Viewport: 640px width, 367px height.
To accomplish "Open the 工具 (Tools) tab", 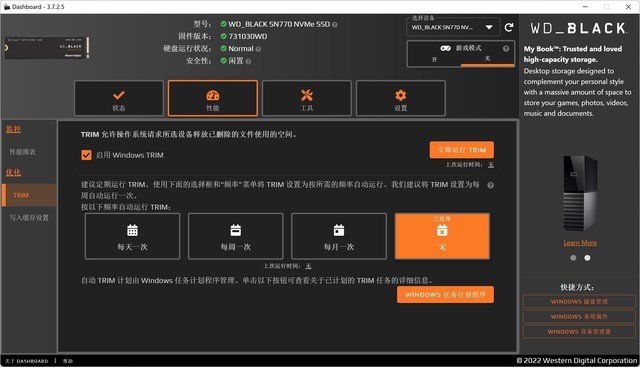I will pos(307,98).
